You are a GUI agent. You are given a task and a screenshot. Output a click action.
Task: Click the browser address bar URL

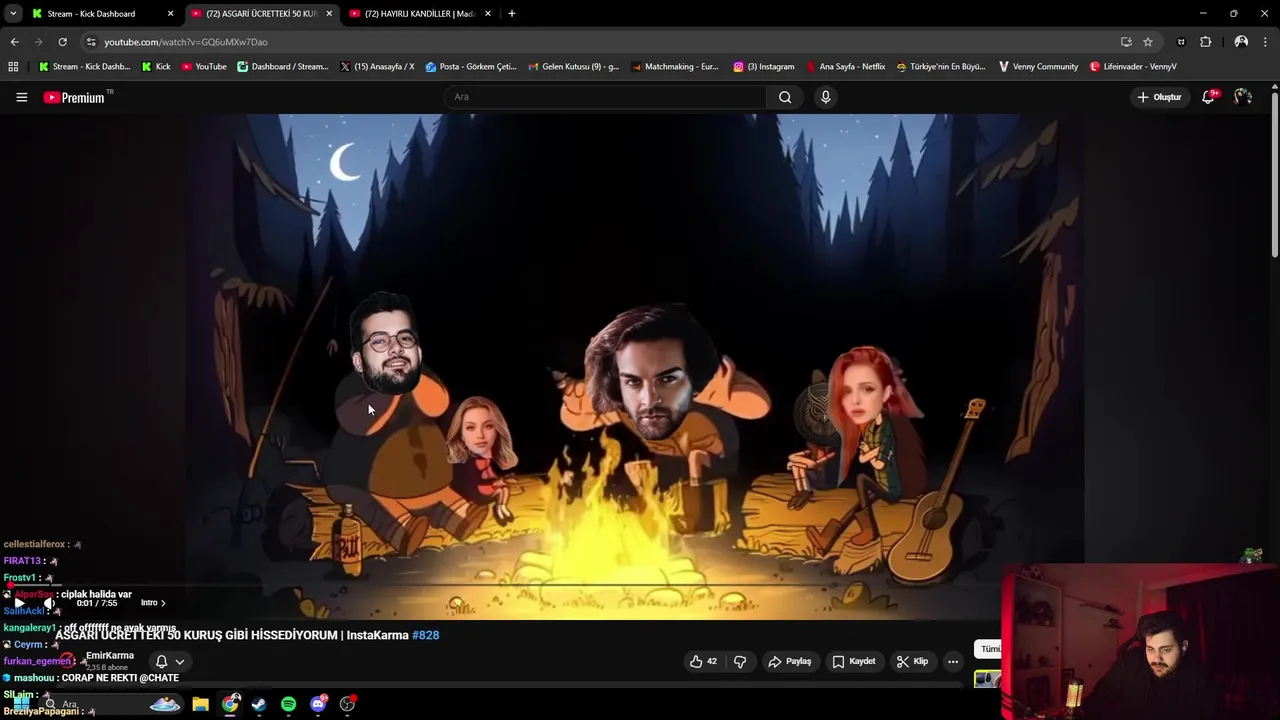(186, 42)
